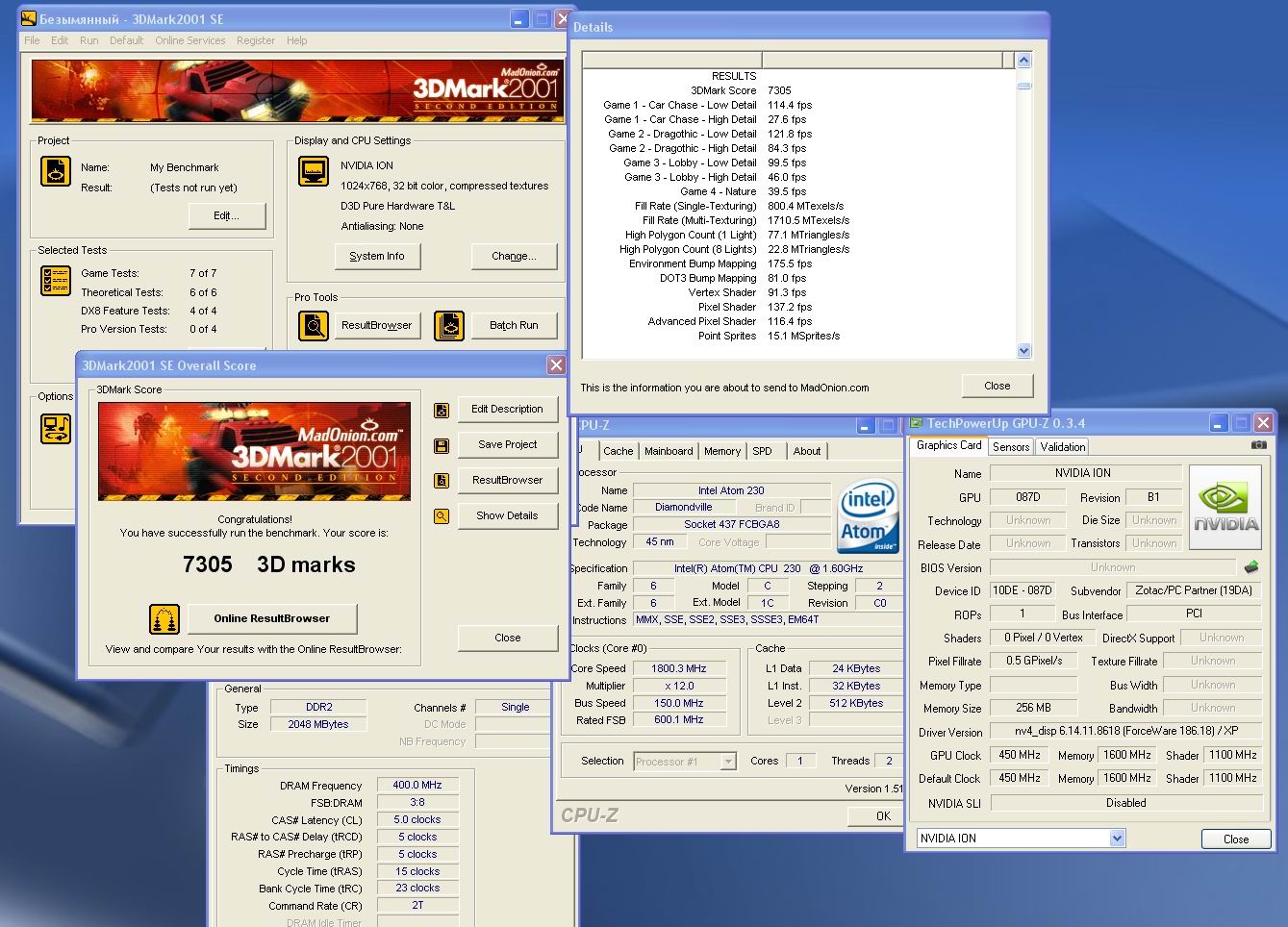This screenshot has width=1288, height=927.
Task: Select the Graphics Card tab in GPU-Z
Action: coord(948,445)
